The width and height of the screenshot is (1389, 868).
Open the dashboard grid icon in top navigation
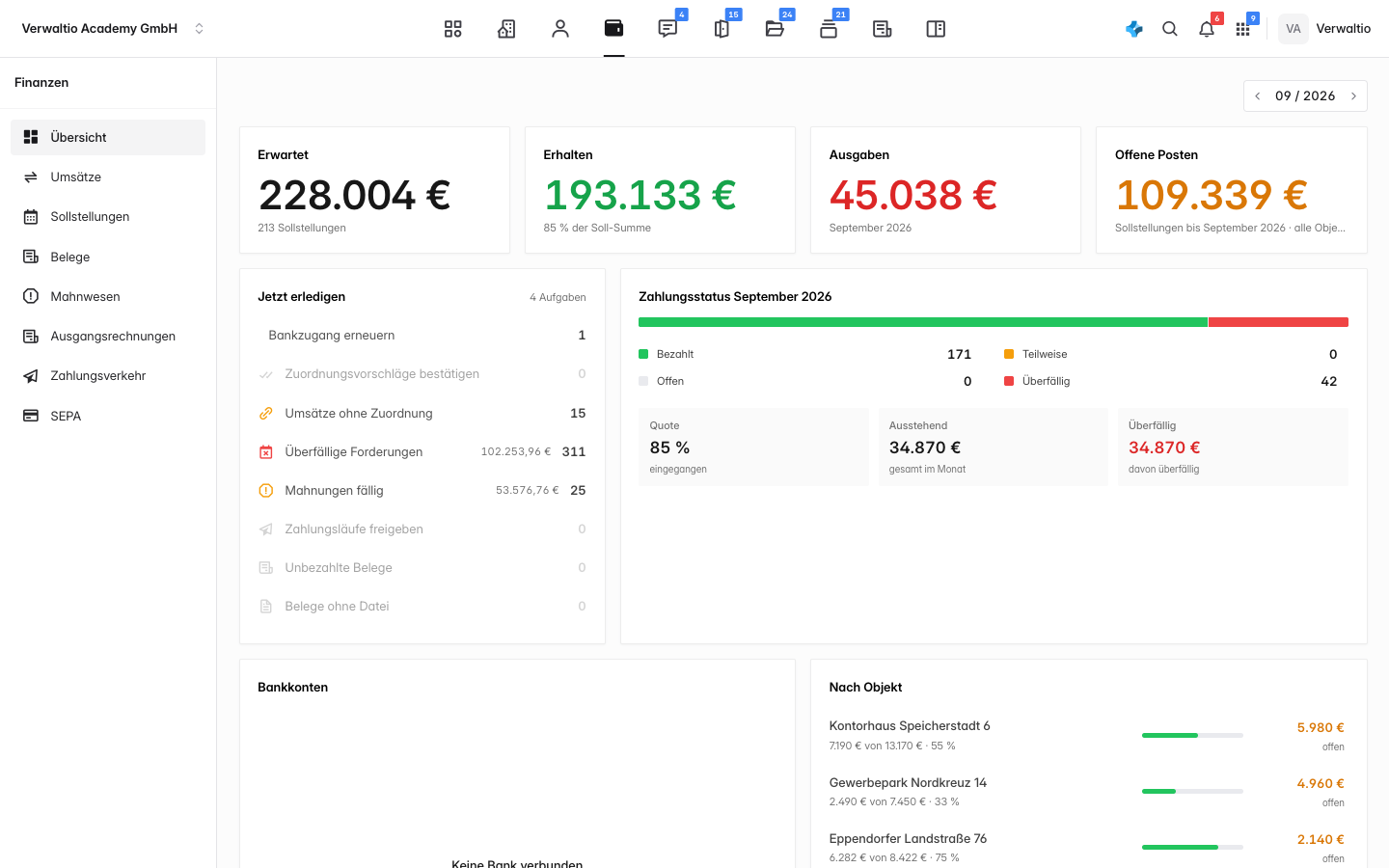[x=452, y=29]
